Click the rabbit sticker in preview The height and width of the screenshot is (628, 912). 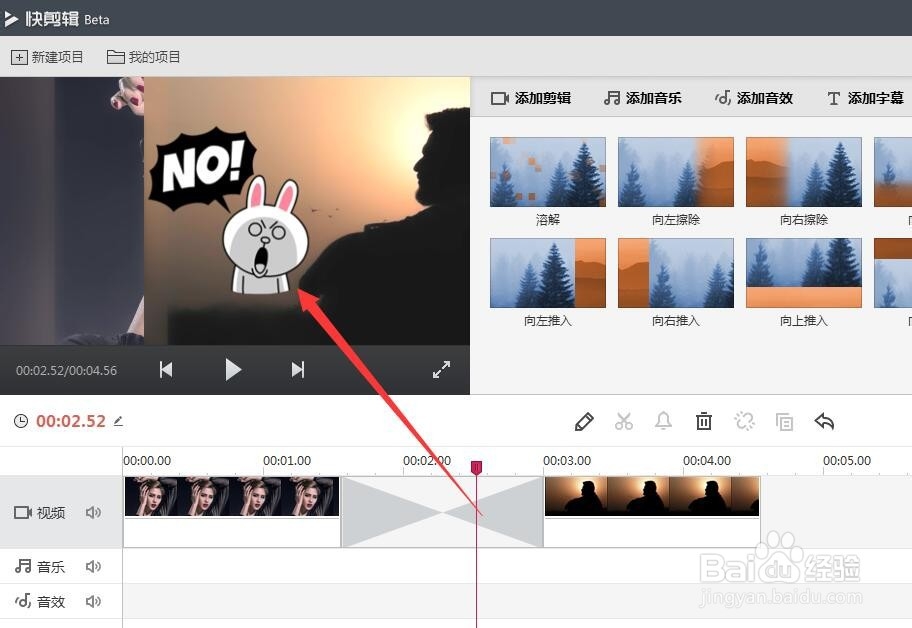[x=265, y=236]
